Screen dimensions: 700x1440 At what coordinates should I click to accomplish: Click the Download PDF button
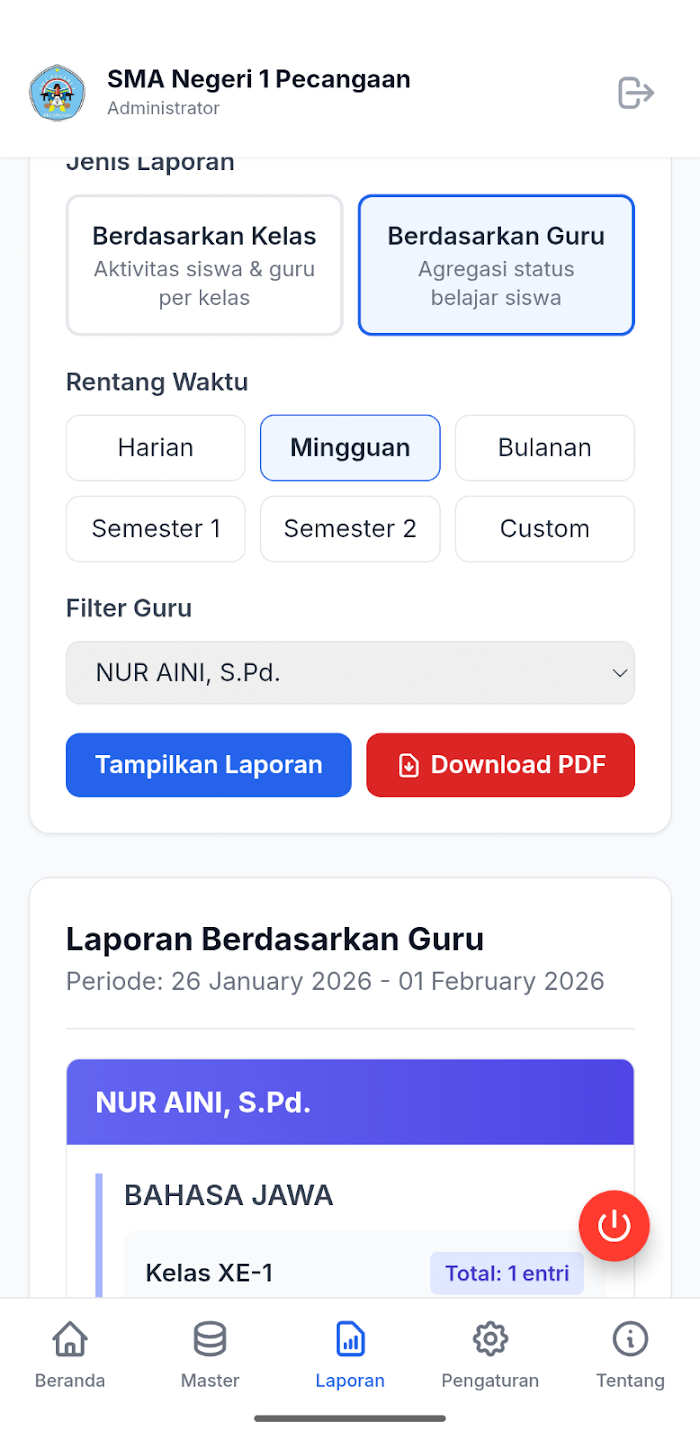coord(501,765)
